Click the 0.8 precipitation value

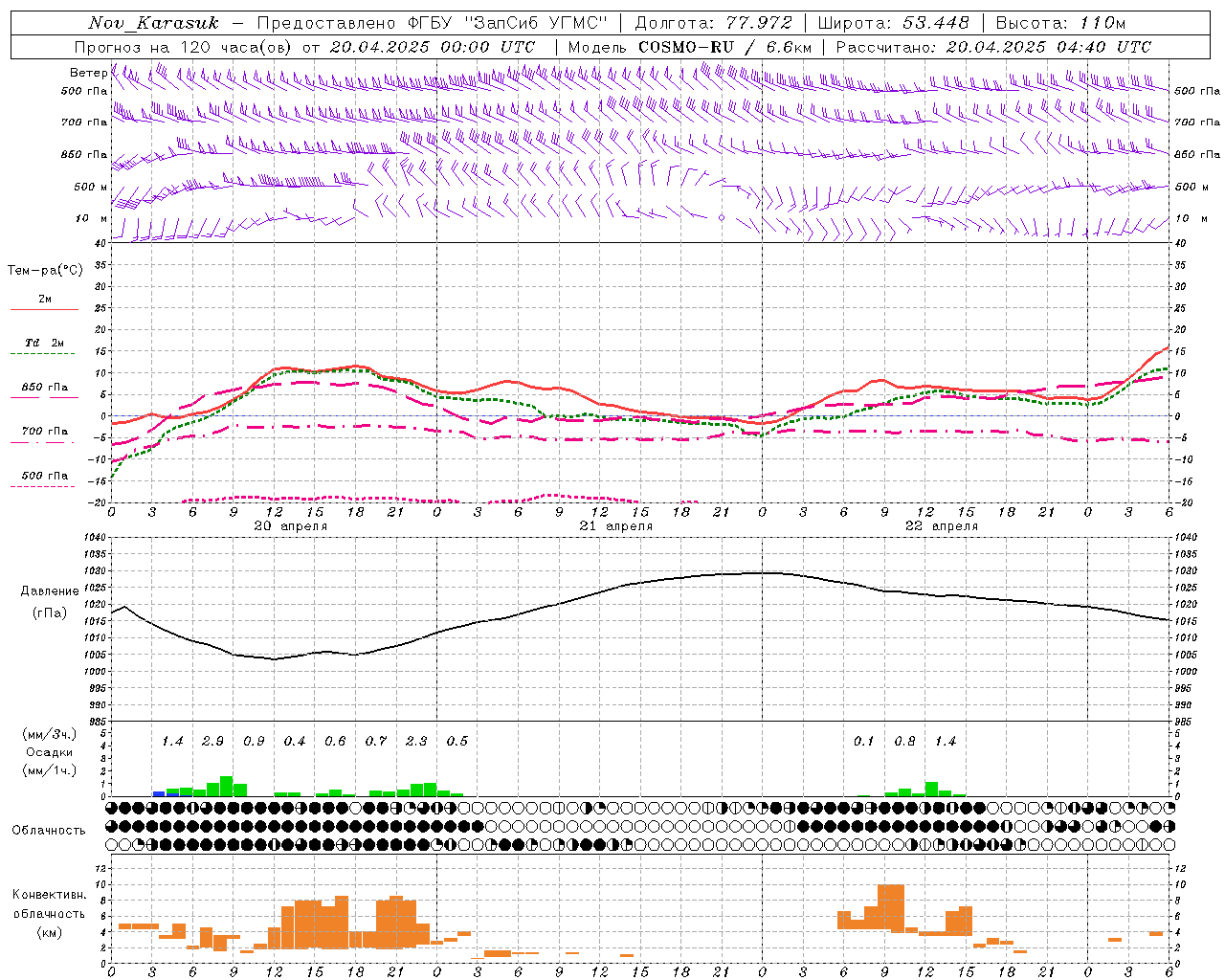coord(904,742)
